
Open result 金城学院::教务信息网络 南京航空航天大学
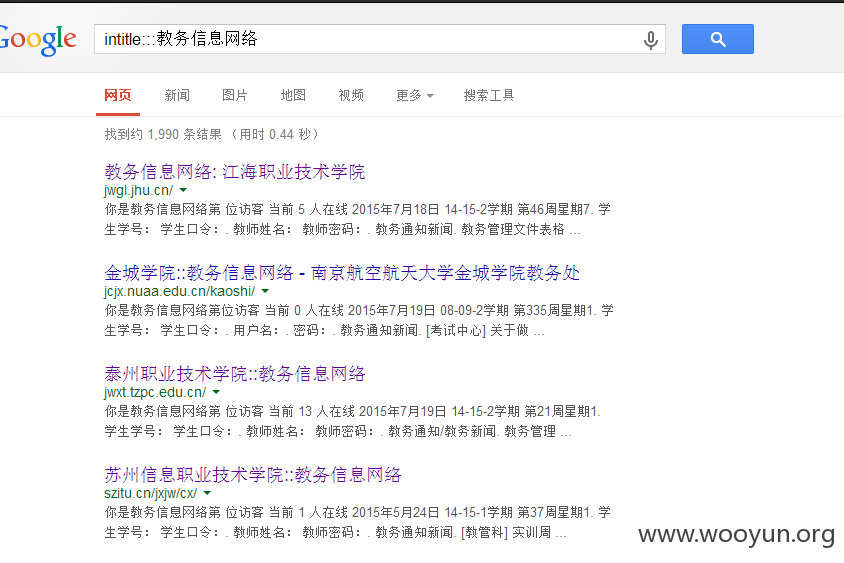(x=342, y=273)
